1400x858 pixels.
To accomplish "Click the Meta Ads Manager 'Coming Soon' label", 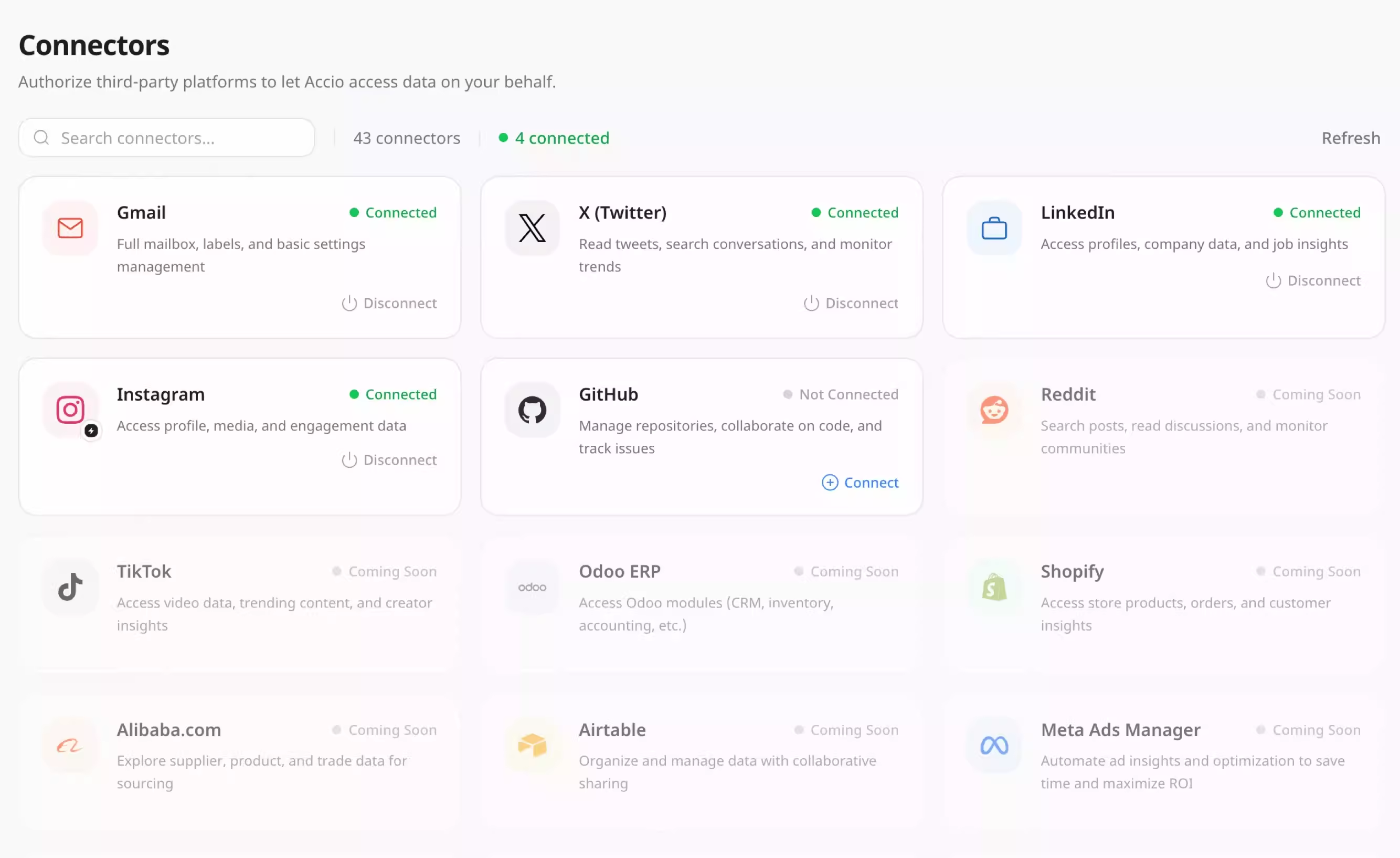I will click(x=1308, y=730).
